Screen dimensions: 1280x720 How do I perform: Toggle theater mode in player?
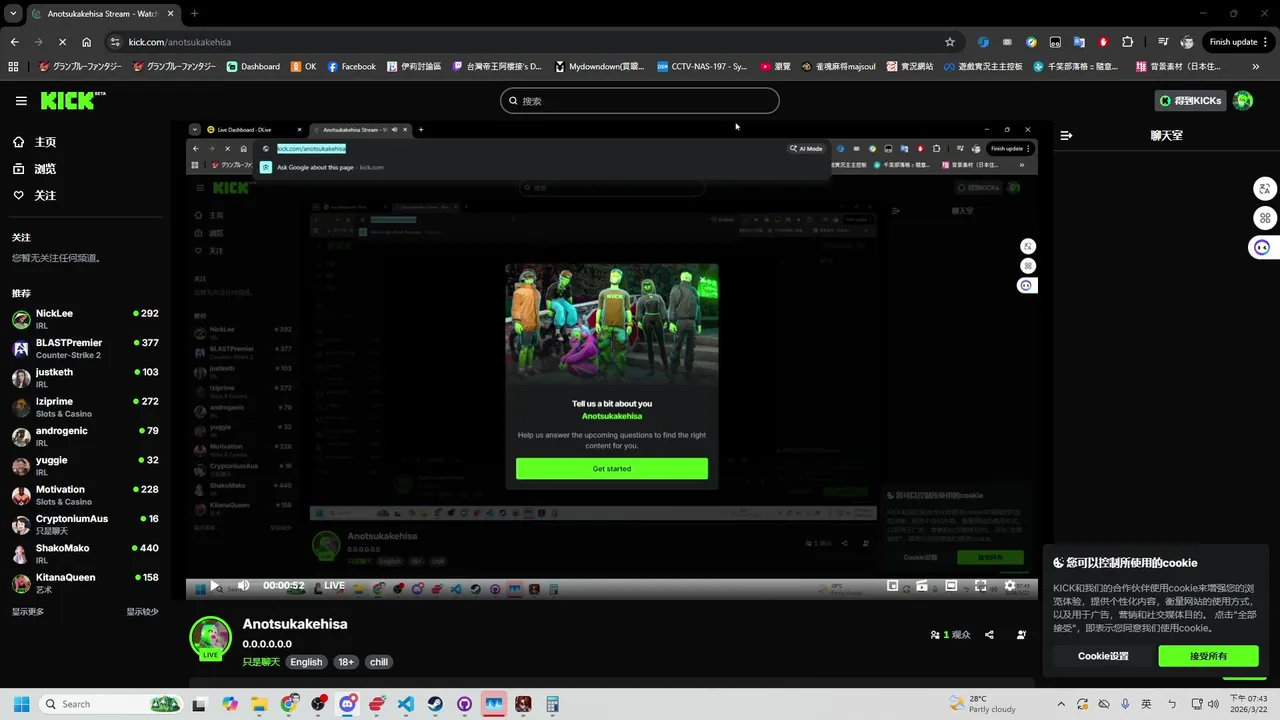(951, 586)
